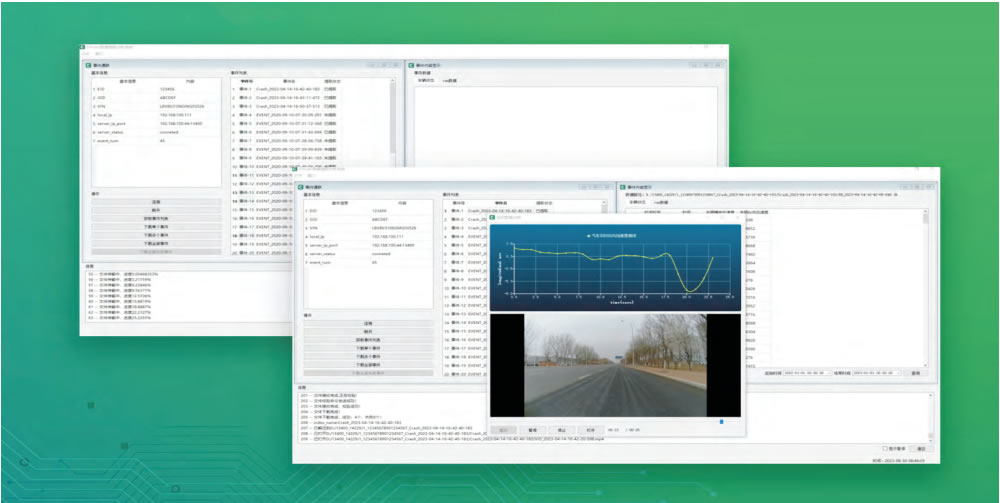The height and width of the screenshot is (503, 1000).
Task: Click the green icon on the video popup title bar
Action: 493,217
